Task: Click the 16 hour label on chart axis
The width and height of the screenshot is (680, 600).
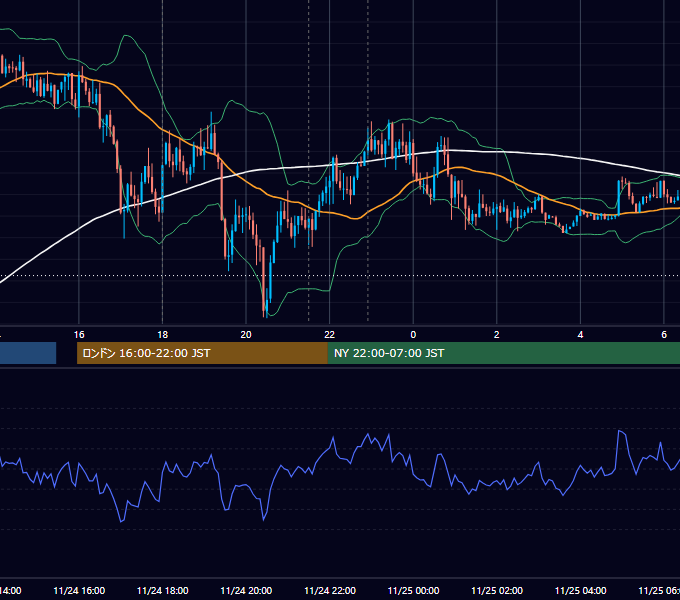Action: pos(79,335)
